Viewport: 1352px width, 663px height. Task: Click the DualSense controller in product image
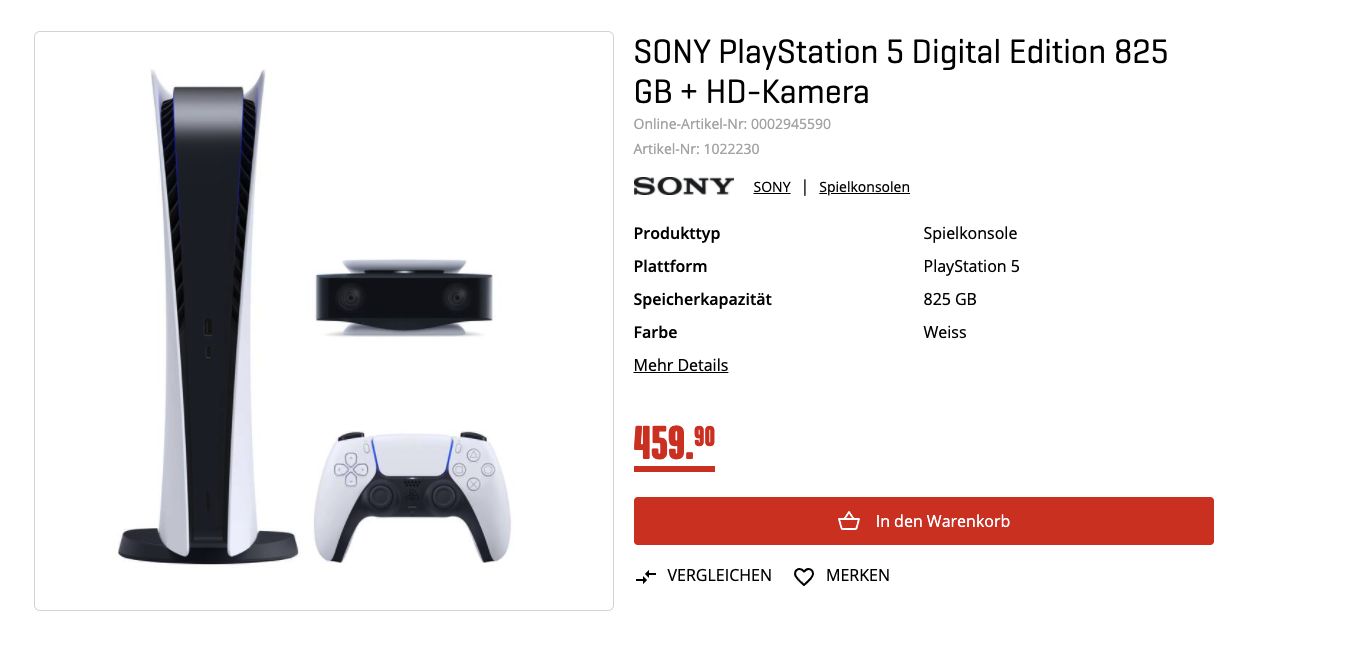pos(412,494)
